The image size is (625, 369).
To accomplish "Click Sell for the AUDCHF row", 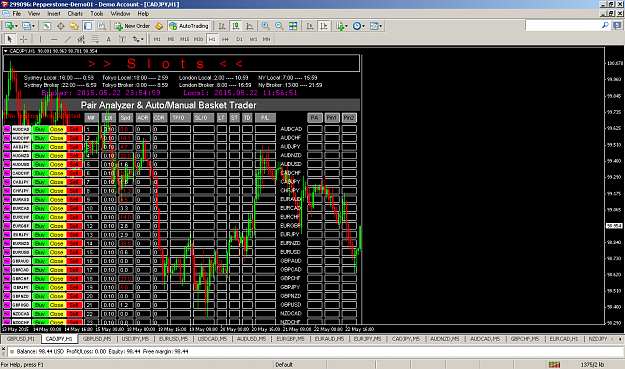I will click(x=74, y=138).
